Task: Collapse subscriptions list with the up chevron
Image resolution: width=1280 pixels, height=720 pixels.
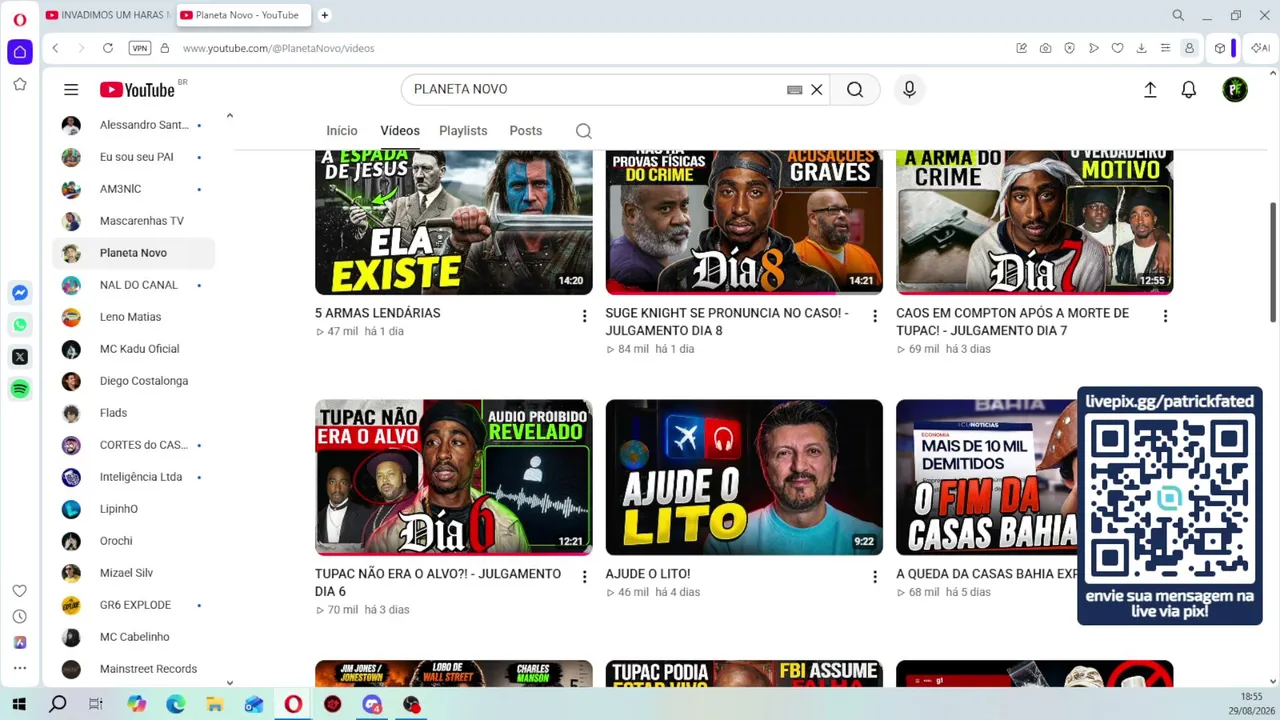Action: (229, 116)
